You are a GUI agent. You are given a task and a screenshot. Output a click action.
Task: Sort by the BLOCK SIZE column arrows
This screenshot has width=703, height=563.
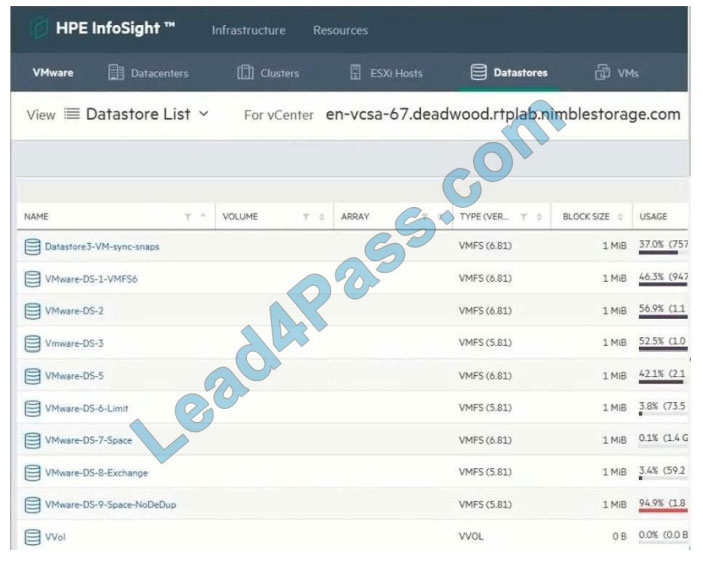(621, 217)
